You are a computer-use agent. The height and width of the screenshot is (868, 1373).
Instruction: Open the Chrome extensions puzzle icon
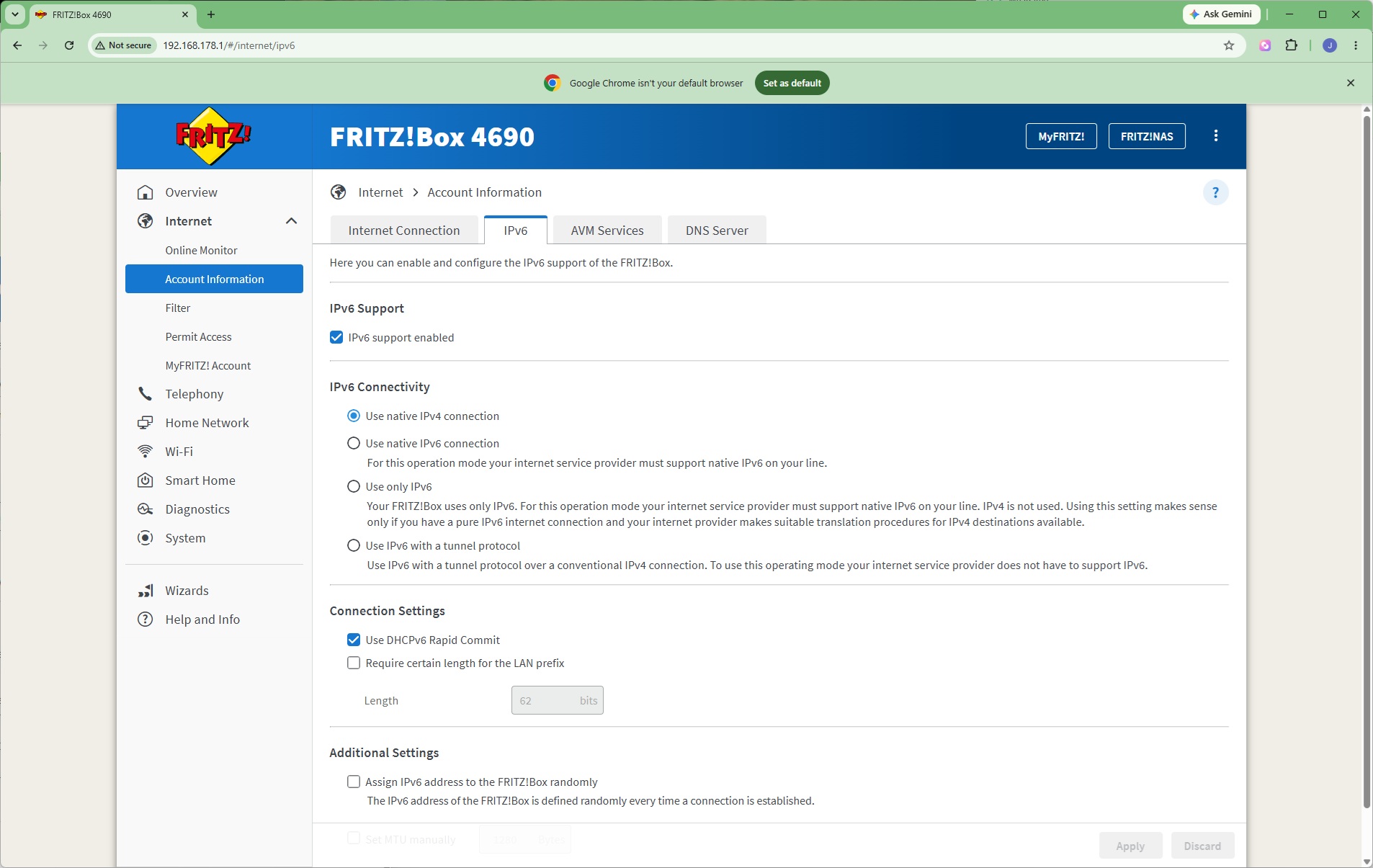(x=1292, y=45)
